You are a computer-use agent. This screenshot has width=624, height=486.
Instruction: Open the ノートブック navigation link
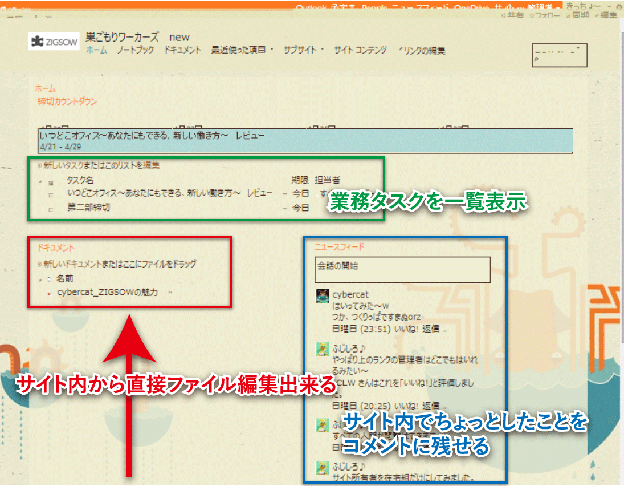(135, 50)
